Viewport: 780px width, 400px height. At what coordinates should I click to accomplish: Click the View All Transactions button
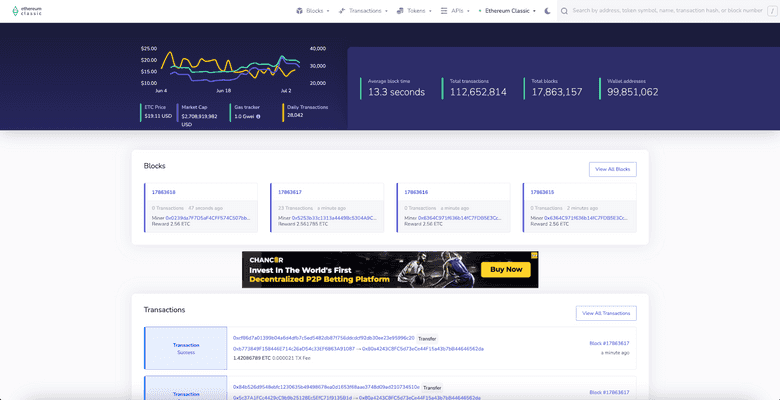click(606, 313)
